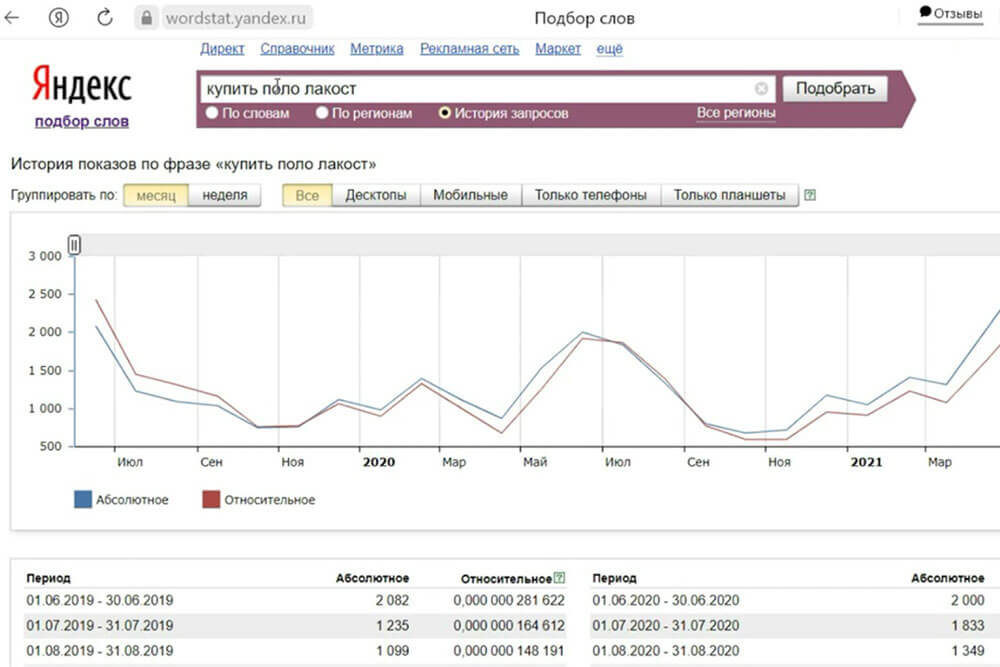Expand the ещё menu in top links
The image size is (1000, 667).
coord(609,48)
